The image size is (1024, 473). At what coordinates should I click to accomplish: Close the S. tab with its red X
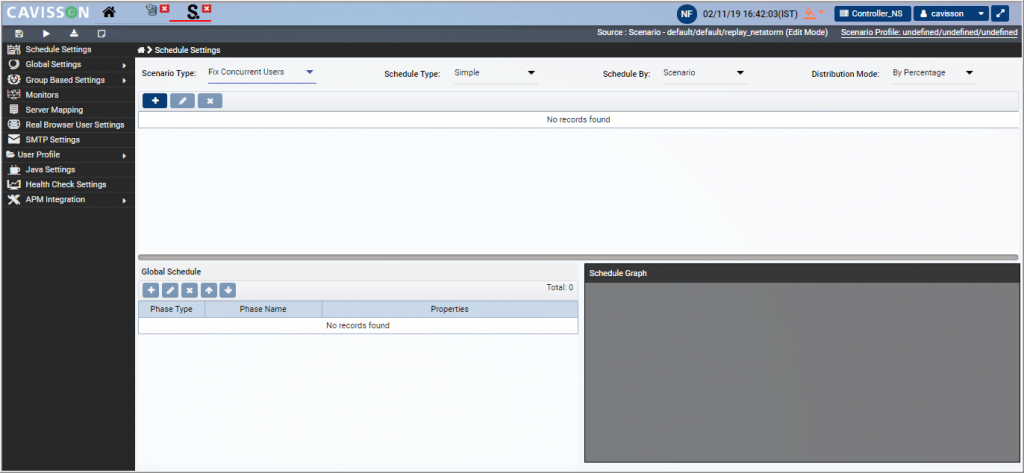click(x=206, y=8)
